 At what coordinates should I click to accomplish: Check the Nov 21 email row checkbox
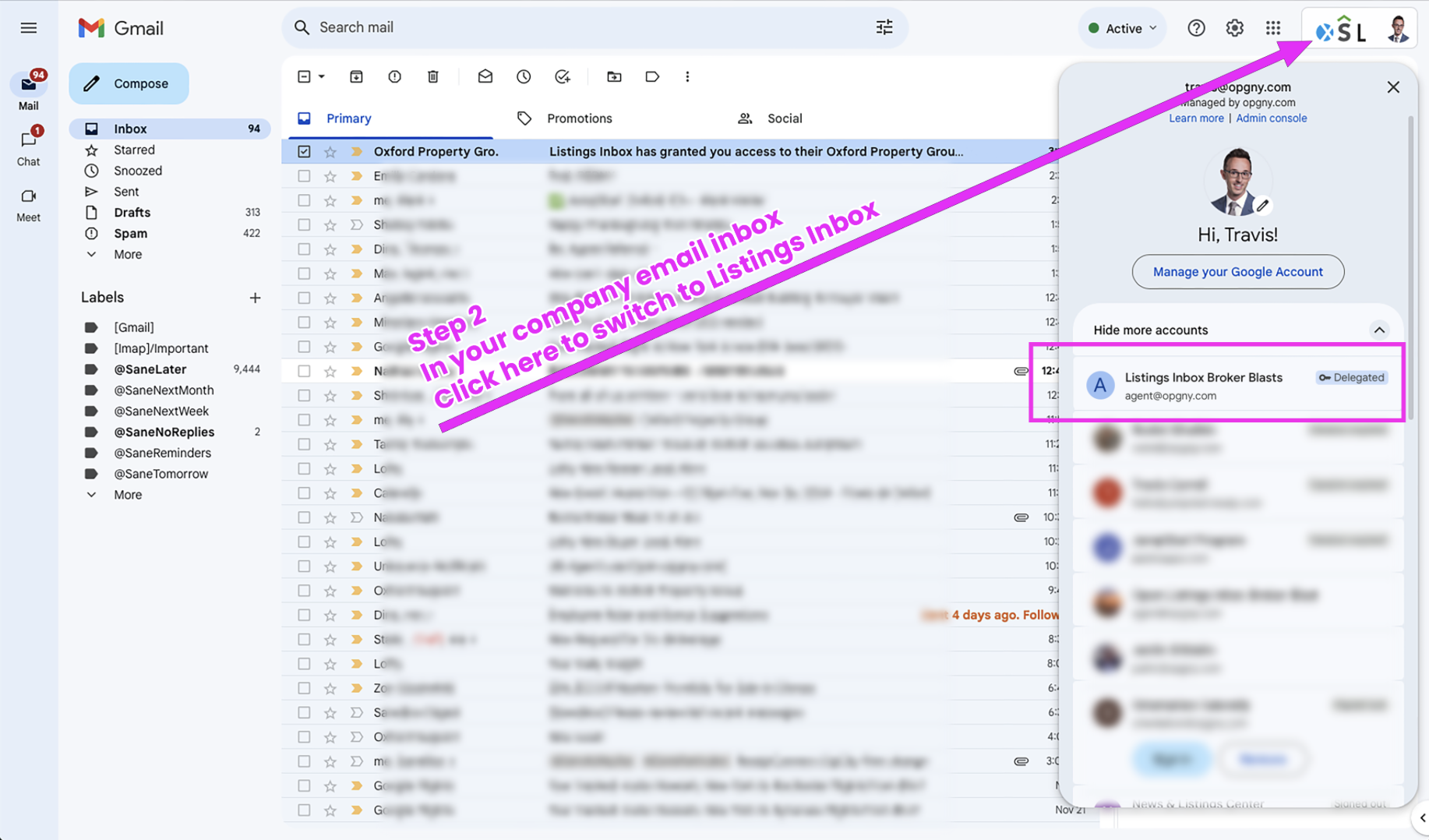(304, 810)
